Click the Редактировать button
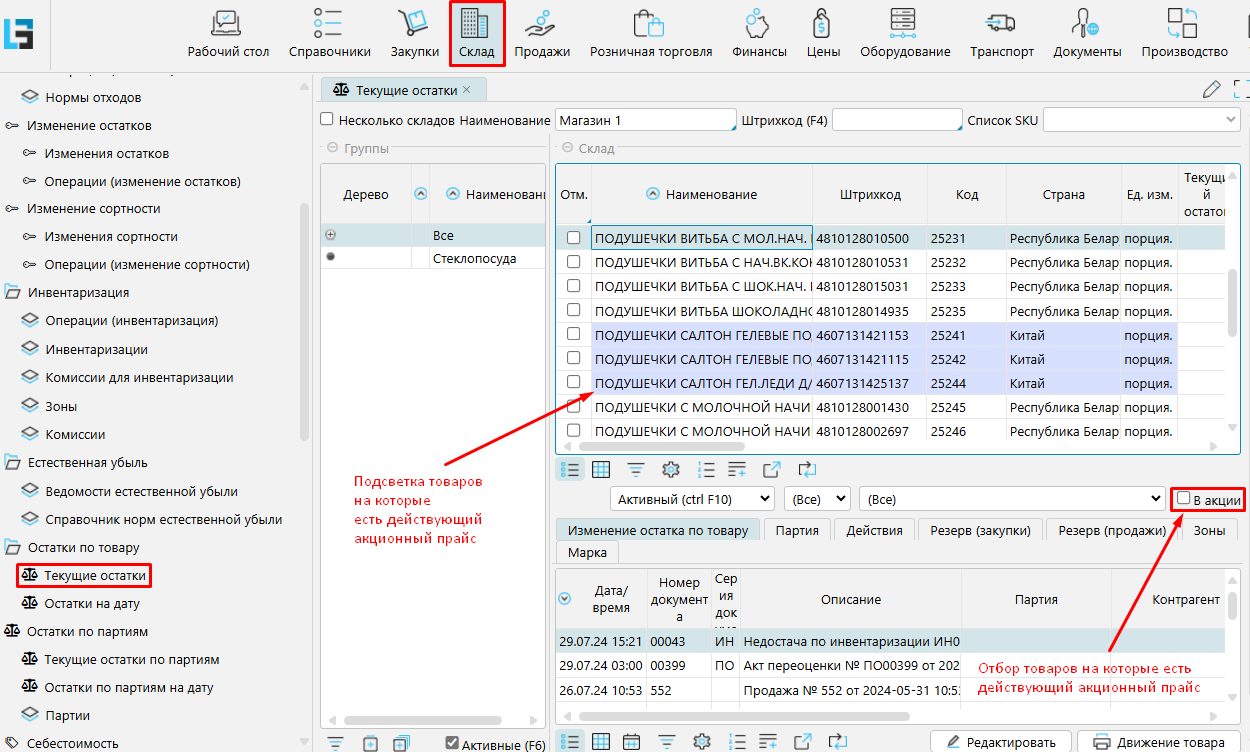 click(x=1000, y=742)
